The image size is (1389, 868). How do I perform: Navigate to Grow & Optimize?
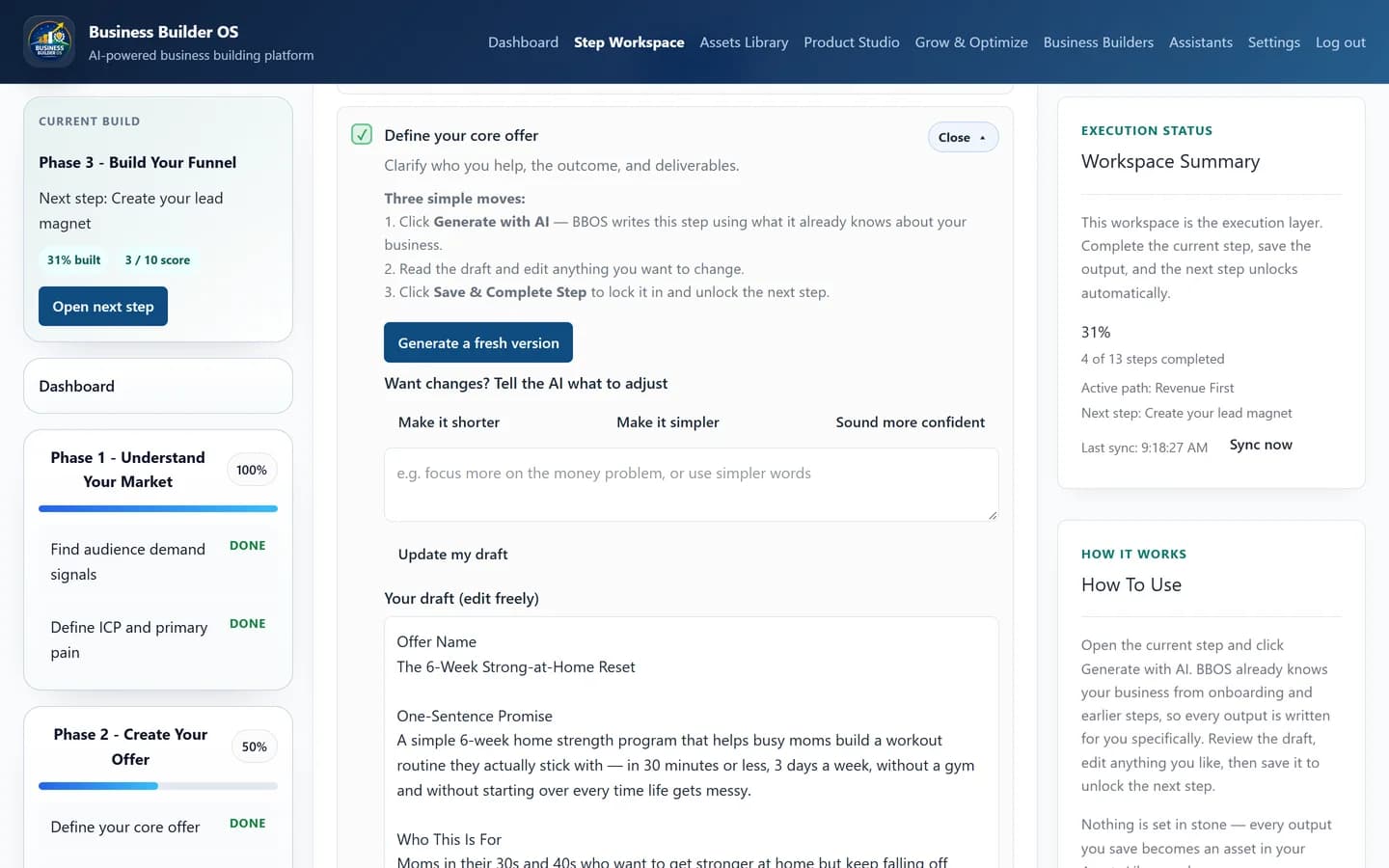(971, 42)
